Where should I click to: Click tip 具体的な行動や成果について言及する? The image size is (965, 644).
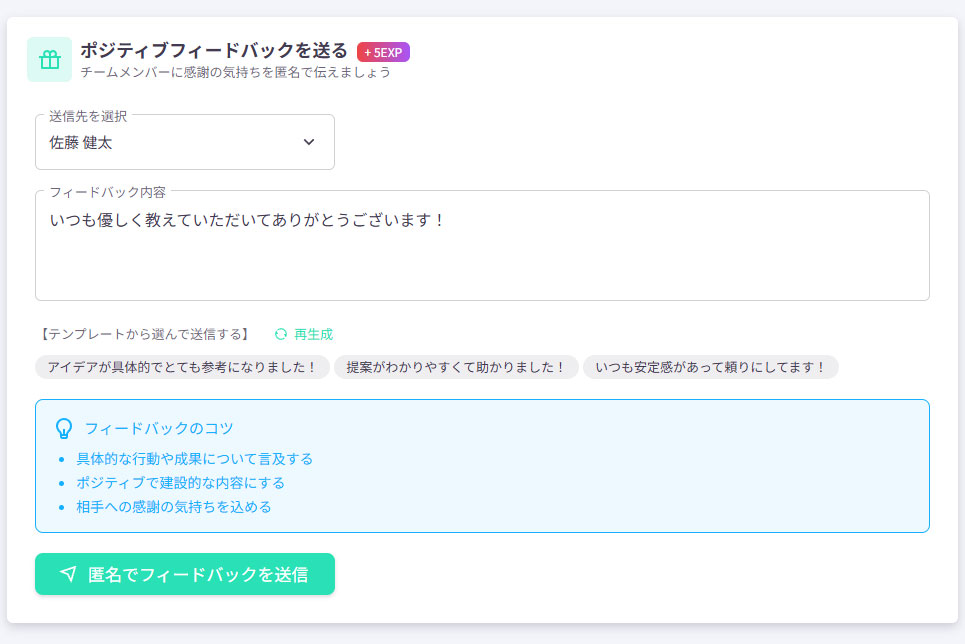point(194,459)
